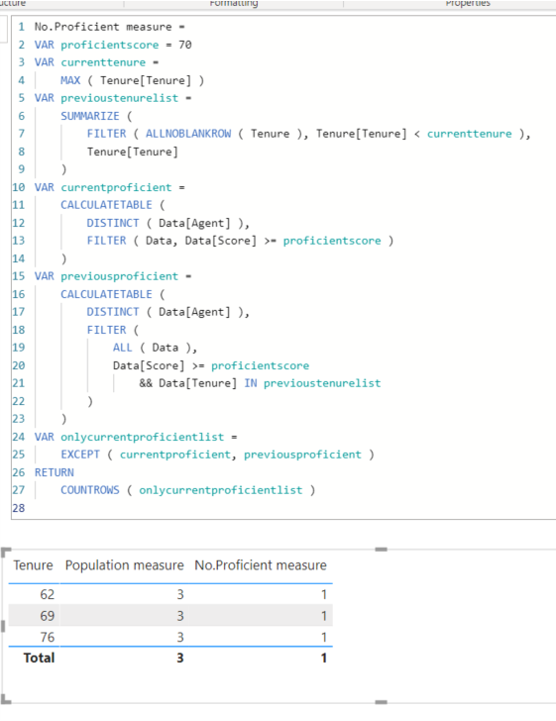
Task: Place cursor on 'No.Proficient measure =' in line 1
Action: point(109,27)
